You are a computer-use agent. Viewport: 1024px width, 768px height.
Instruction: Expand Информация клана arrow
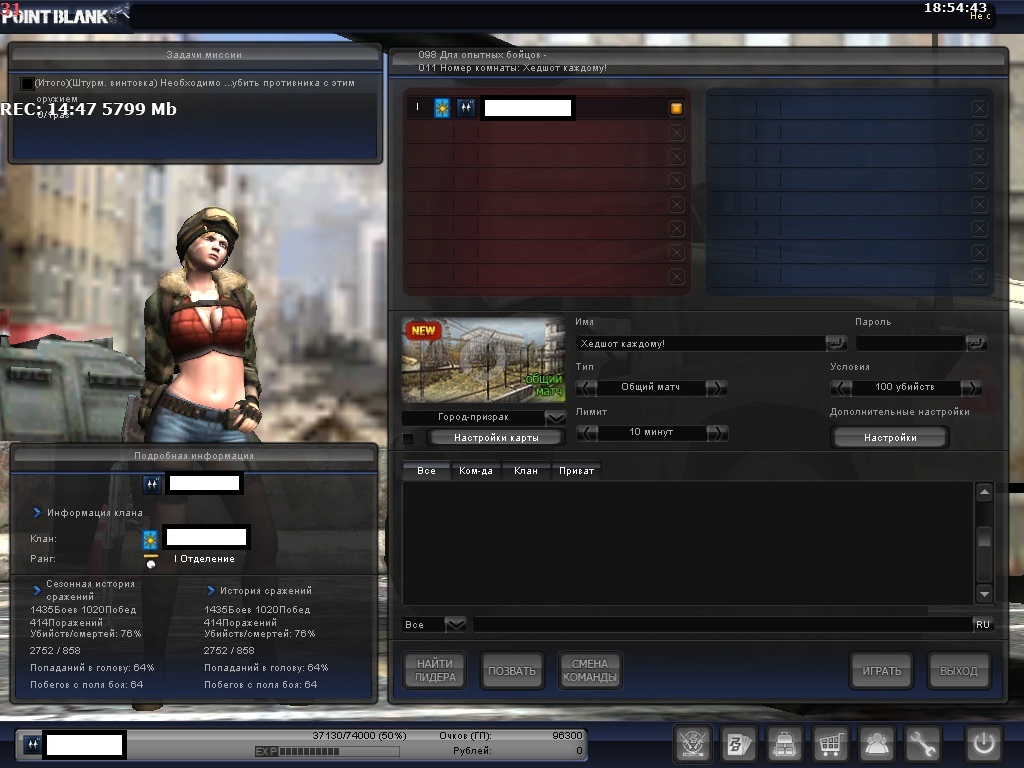tap(37, 513)
